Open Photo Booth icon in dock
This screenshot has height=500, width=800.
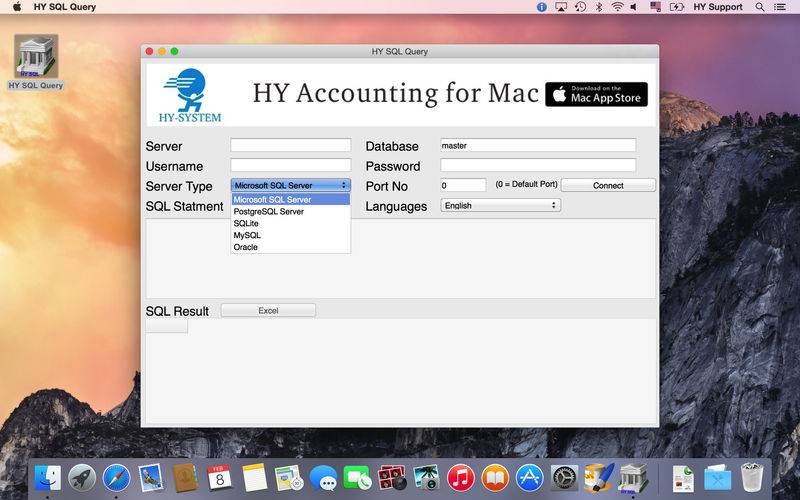(392, 478)
